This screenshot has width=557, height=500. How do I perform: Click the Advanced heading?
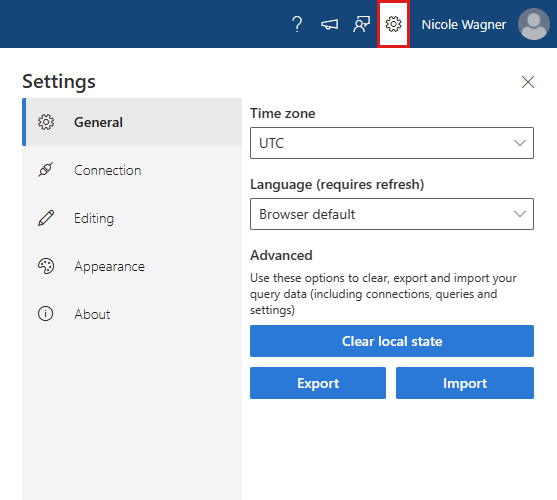(x=281, y=255)
